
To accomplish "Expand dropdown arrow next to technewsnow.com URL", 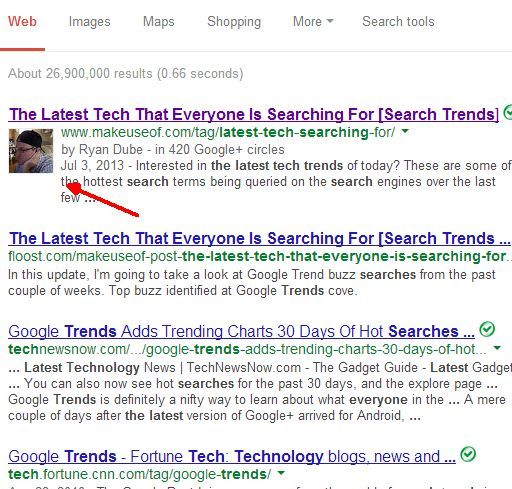I will [x=497, y=348].
